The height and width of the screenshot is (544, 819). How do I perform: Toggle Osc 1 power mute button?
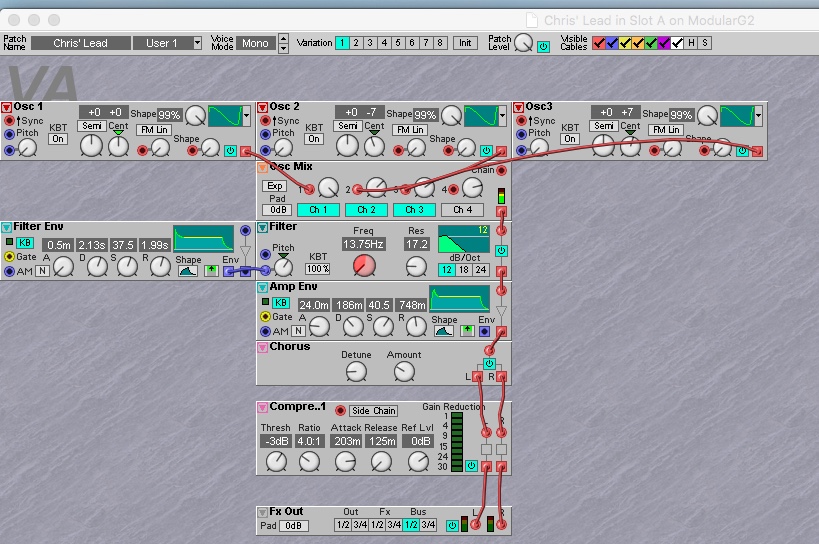230,151
